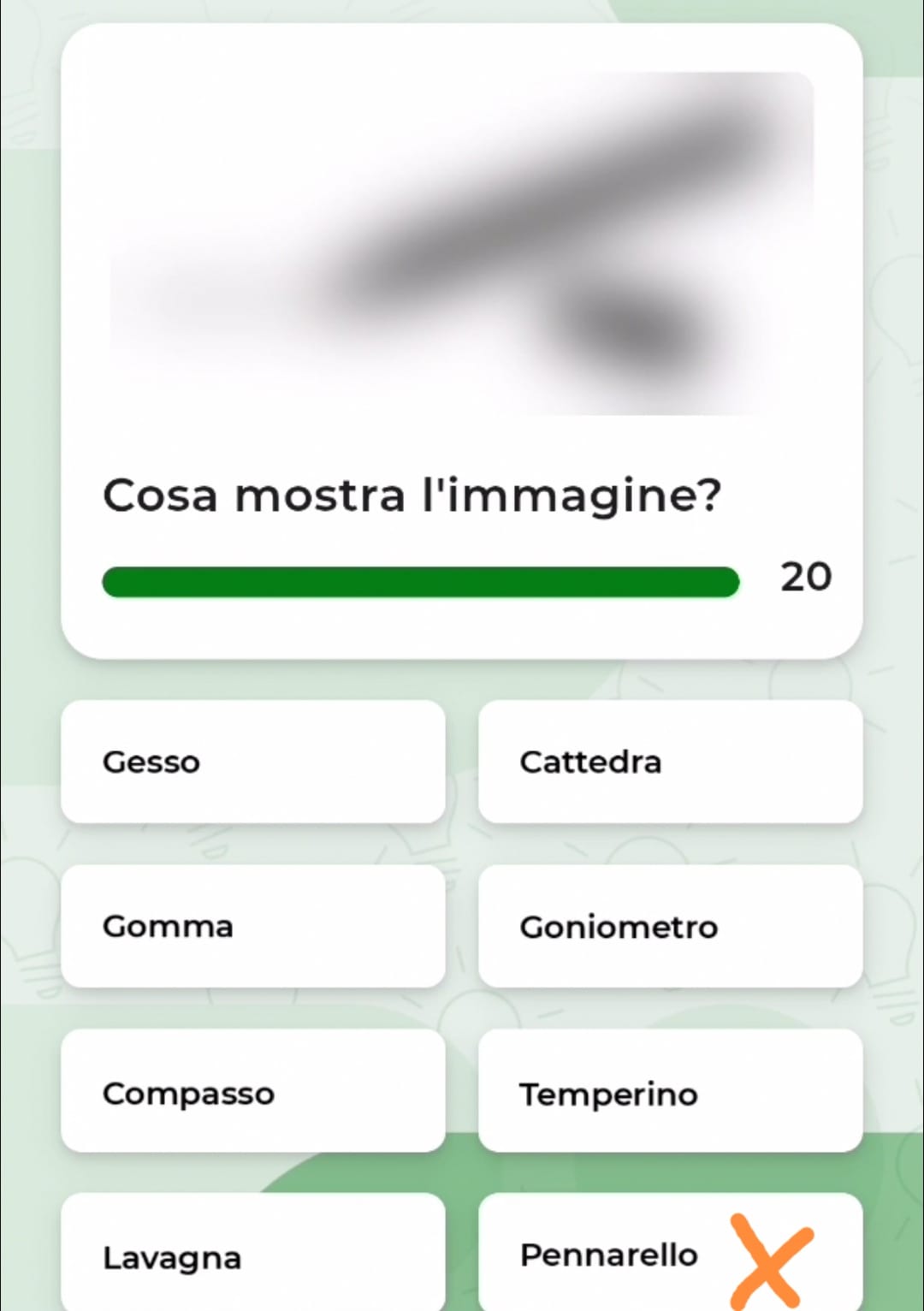924x1311 pixels.
Task: Click the timer number 20
Action: click(x=805, y=578)
